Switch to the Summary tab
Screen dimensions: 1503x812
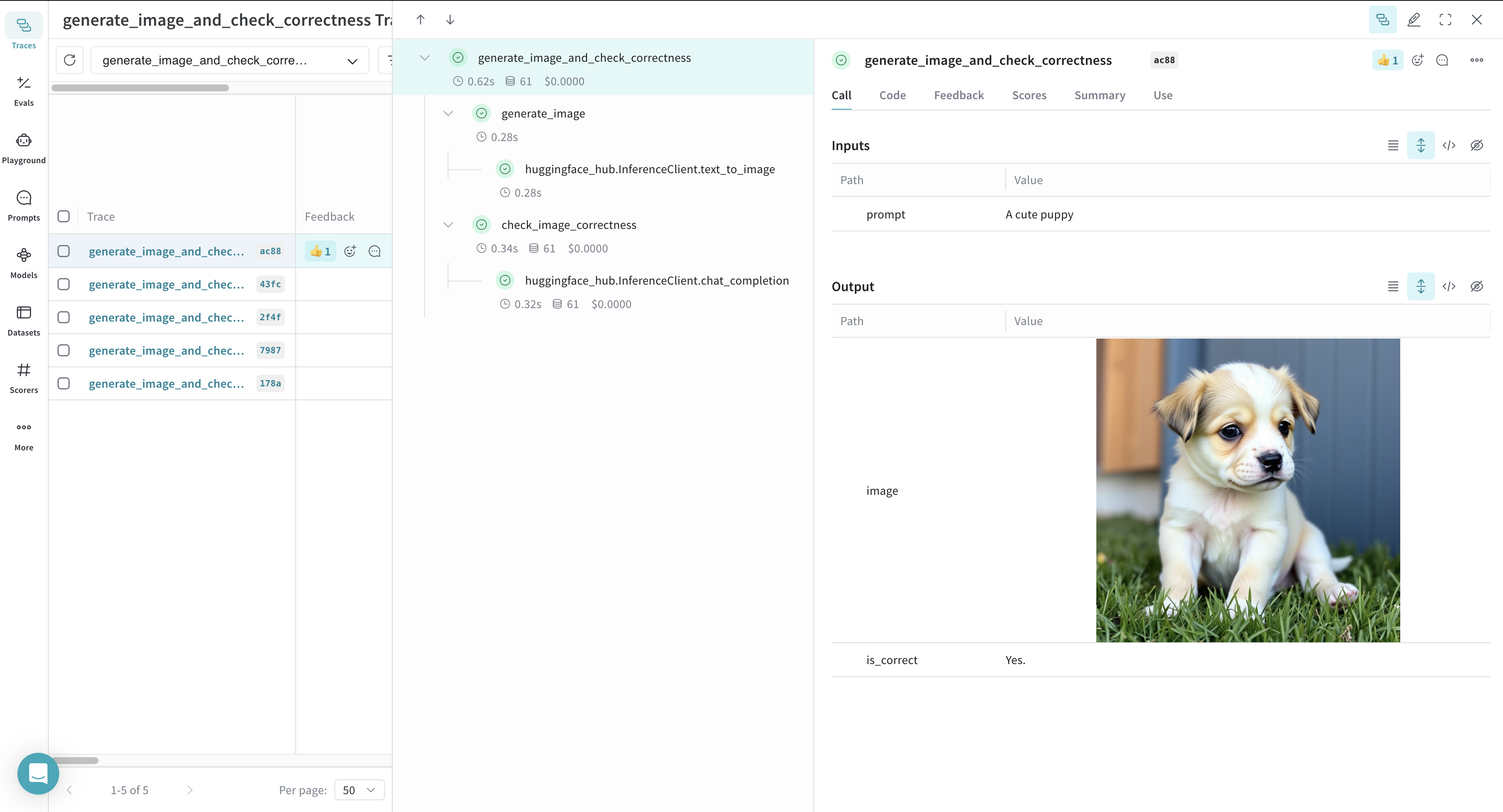coord(1099,95)
